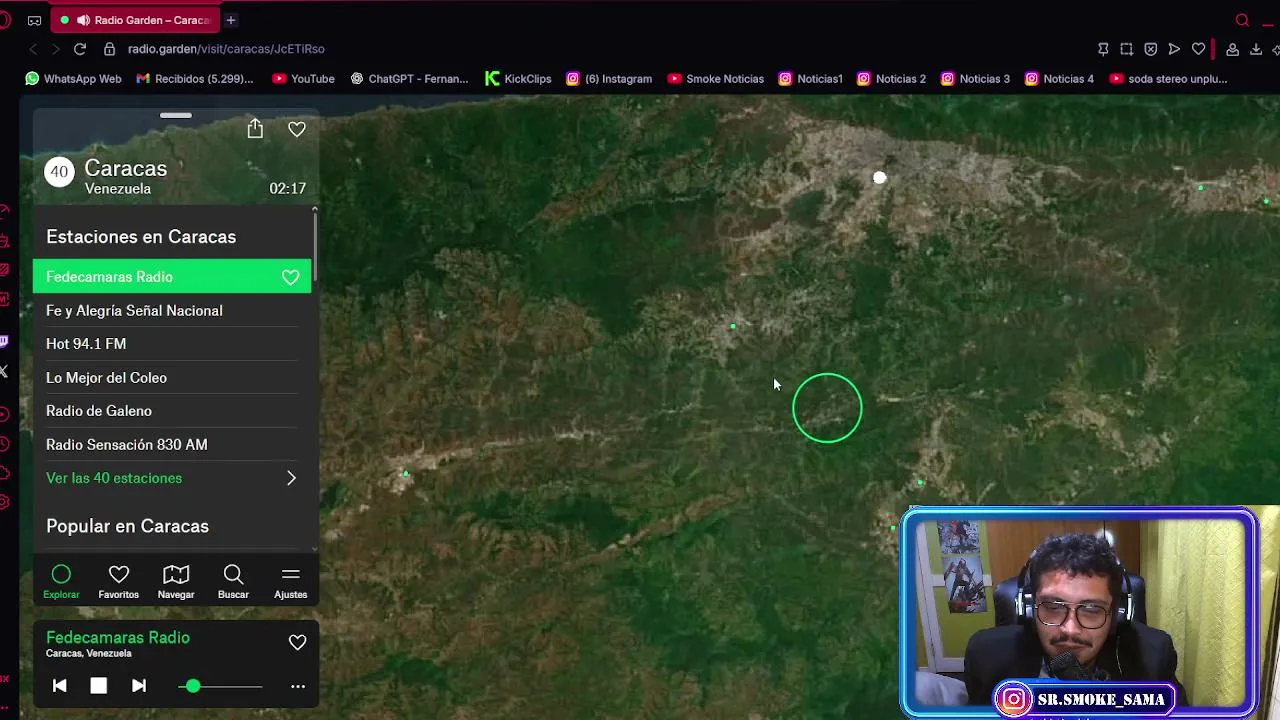
Task: Open the Explorar tab
Action: click(61, 582)
